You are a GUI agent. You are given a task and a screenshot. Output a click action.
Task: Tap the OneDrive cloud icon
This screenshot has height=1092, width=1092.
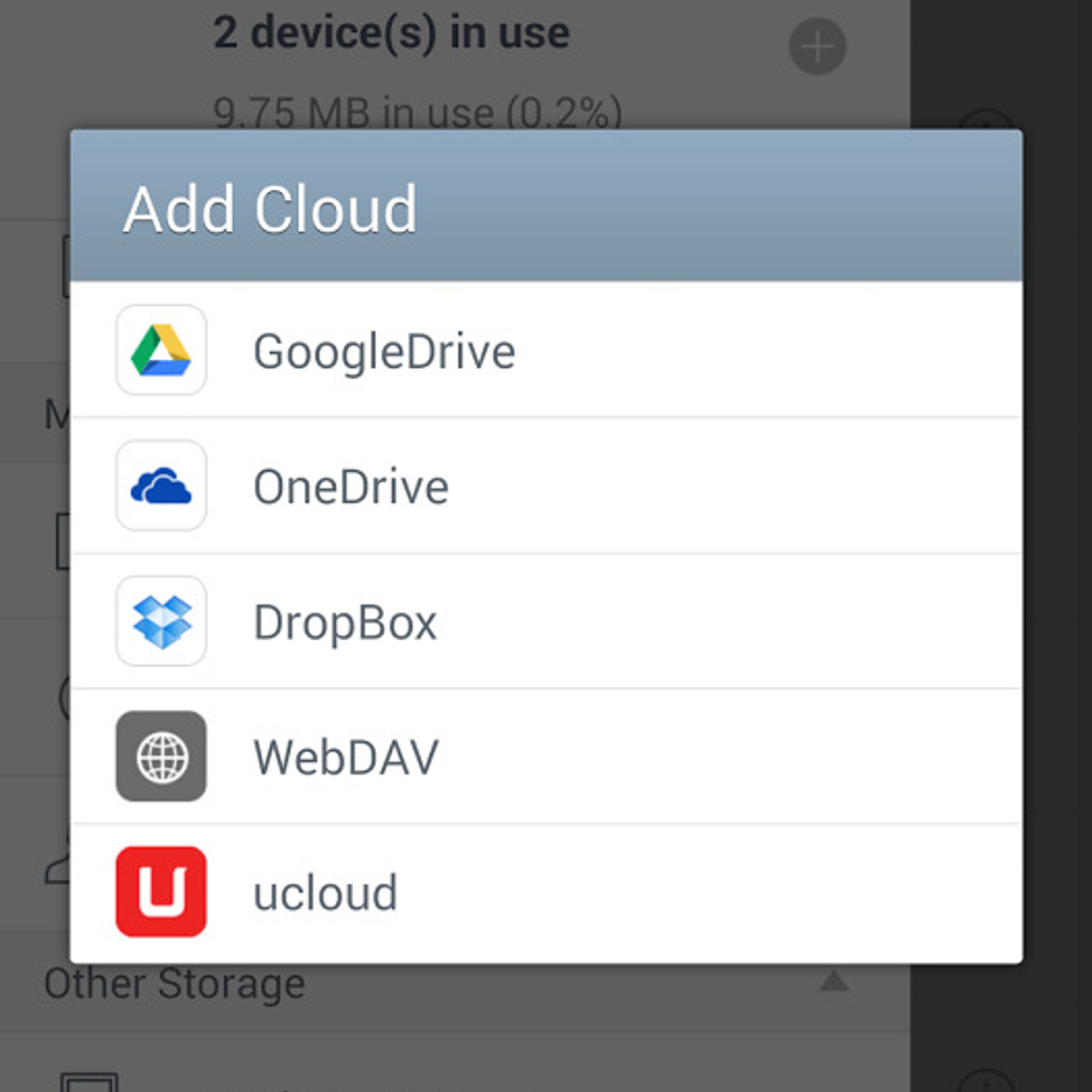(x=161, y=485)
